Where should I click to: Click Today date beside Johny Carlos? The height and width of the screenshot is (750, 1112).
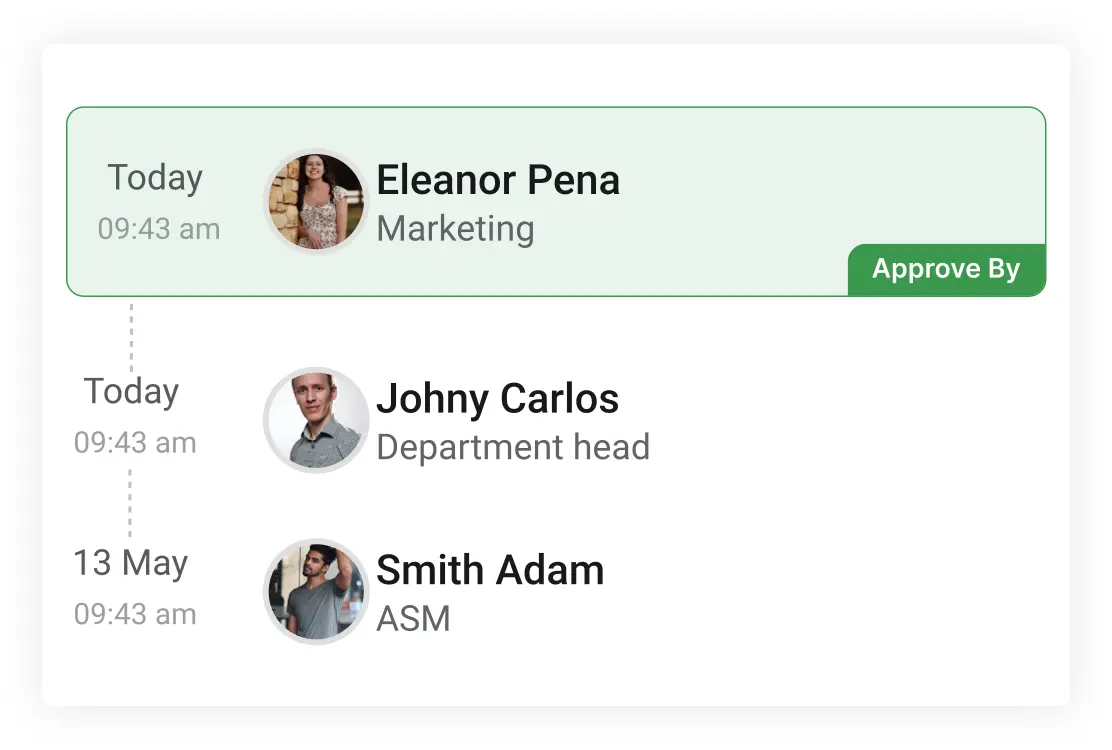coord(131,391)
